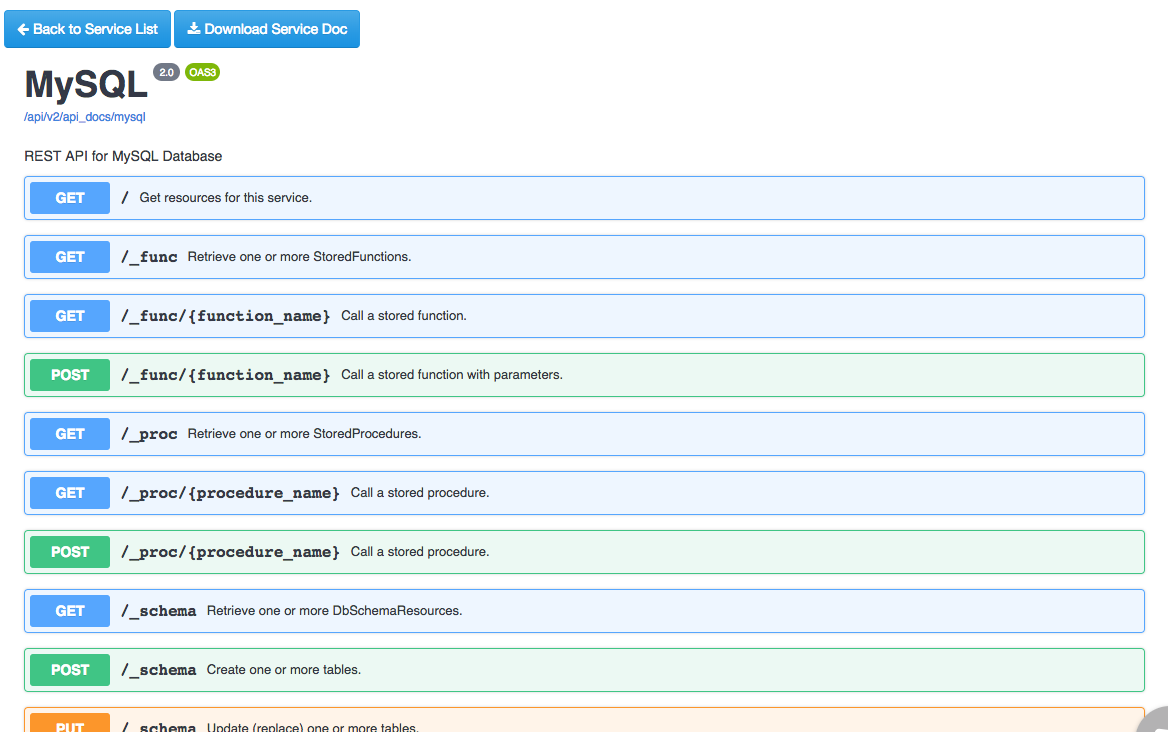Expand GET /_proc Retrieve StoredProcedures row
Image resolution: width=1168 pixels, height=732 pixels.
[583, 434]
